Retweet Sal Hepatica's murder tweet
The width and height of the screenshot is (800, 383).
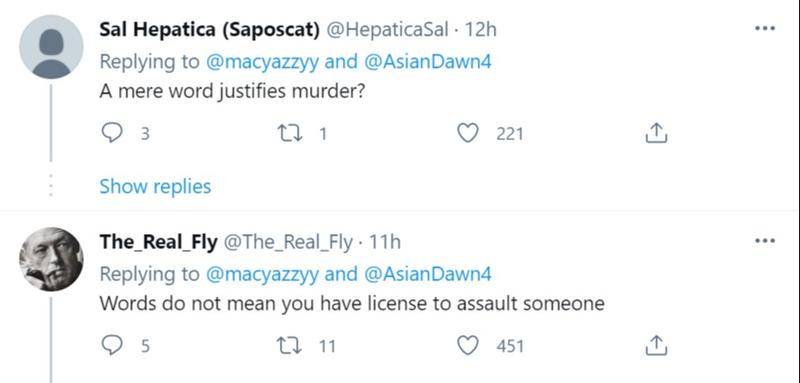[x=288, y=134]
